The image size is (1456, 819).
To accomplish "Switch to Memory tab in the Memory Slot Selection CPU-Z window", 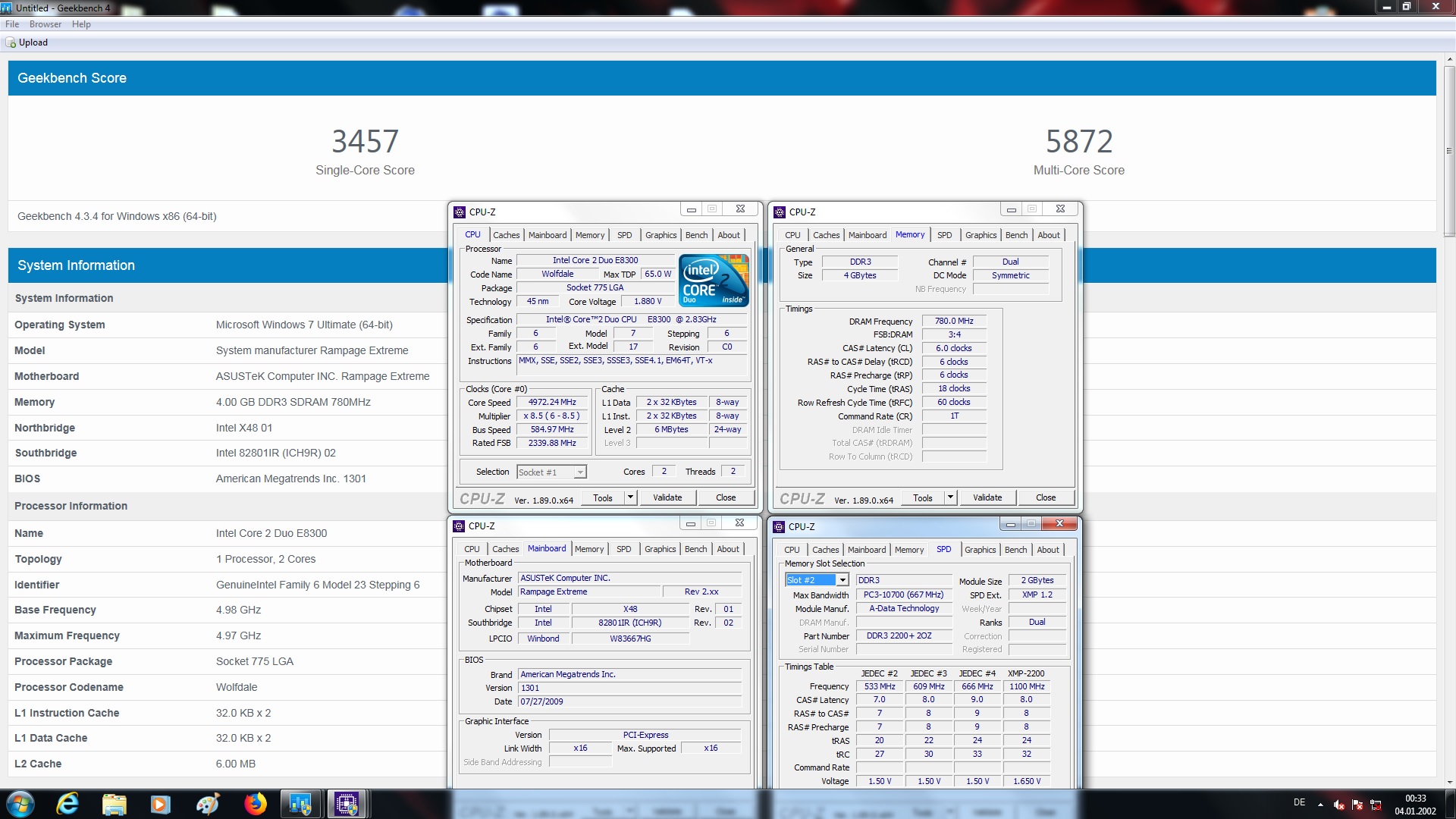I will click(908, 550).
